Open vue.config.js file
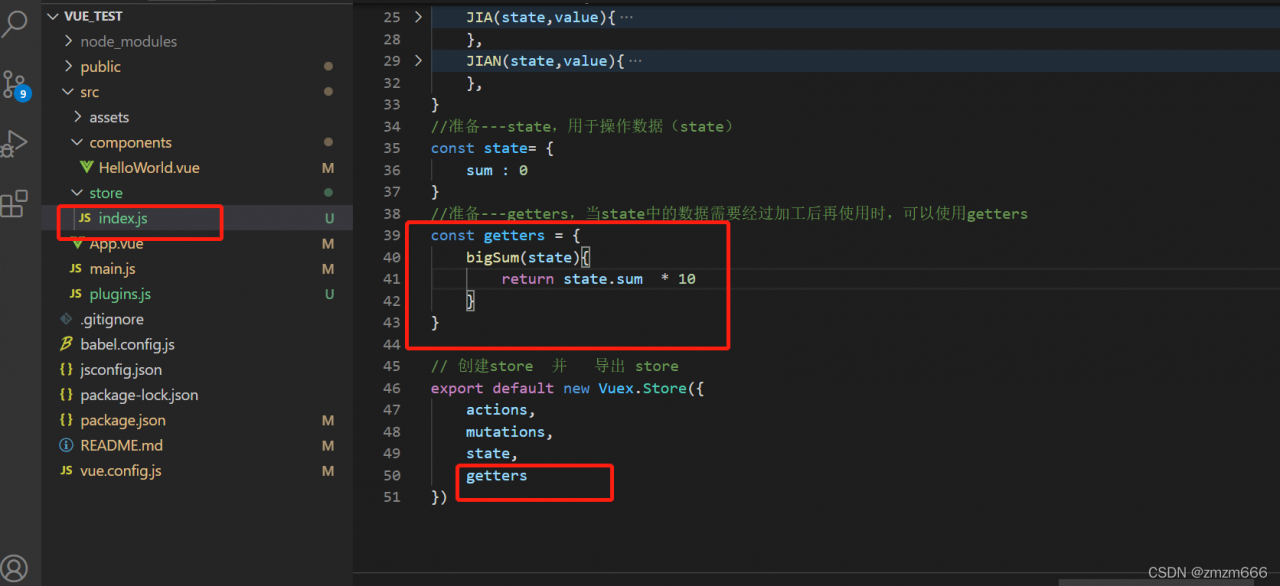This screenshot has width=1280, height=586. pos(121,470)
